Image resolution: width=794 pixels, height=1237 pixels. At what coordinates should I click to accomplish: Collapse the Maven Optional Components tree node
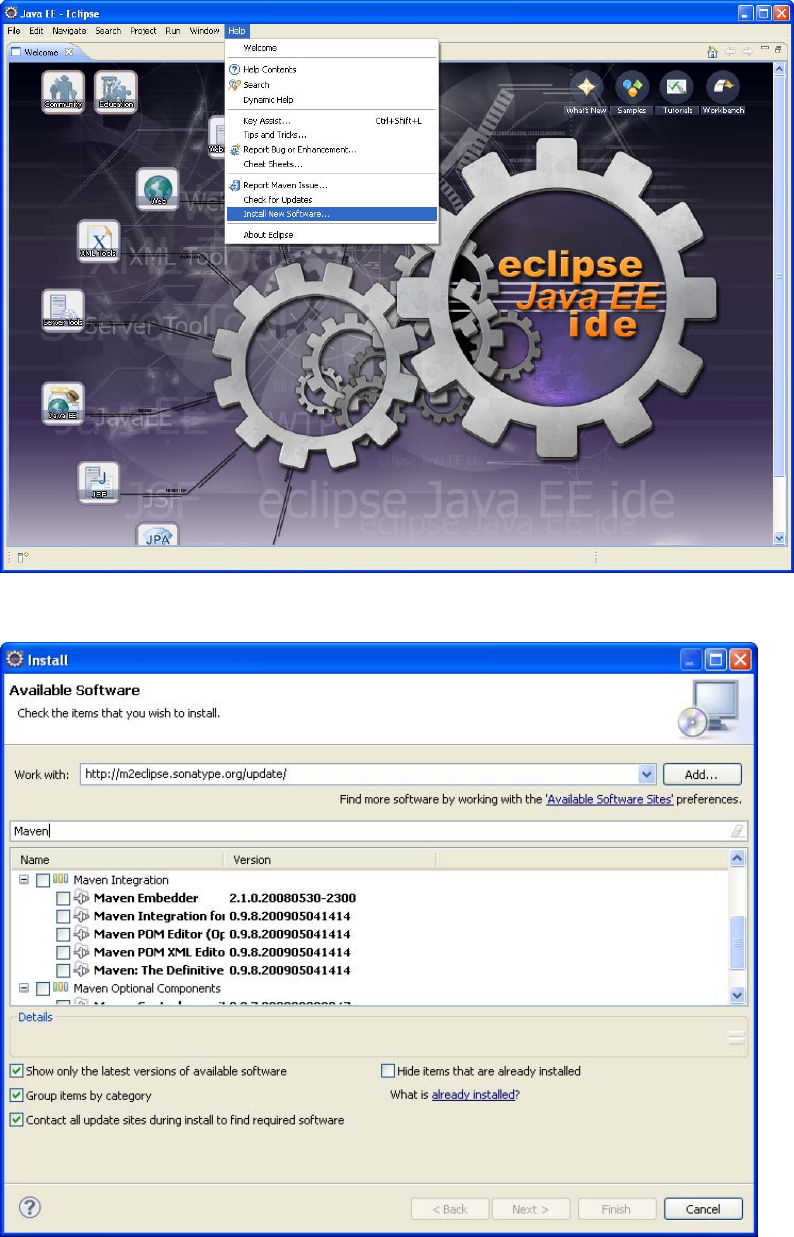point(24,988)
